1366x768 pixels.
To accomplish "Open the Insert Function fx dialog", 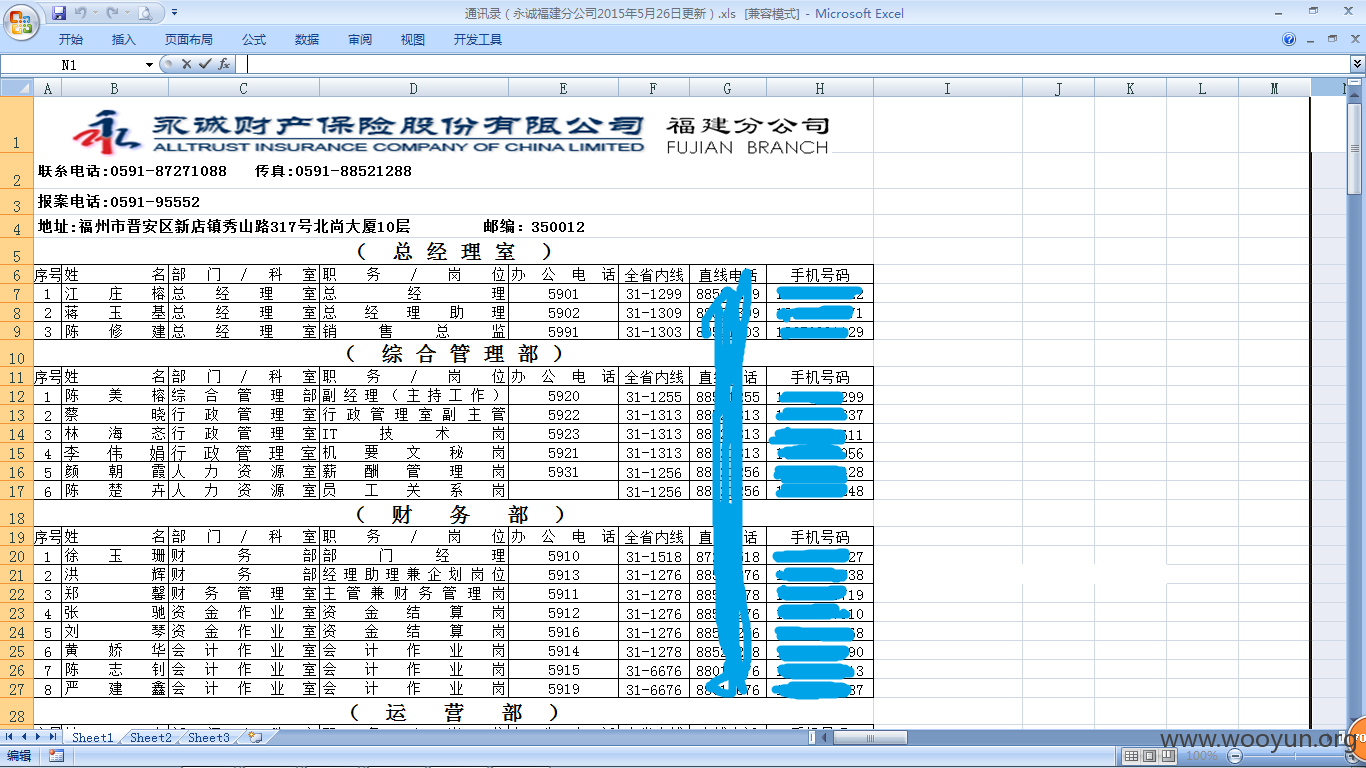I will [224, 64].
